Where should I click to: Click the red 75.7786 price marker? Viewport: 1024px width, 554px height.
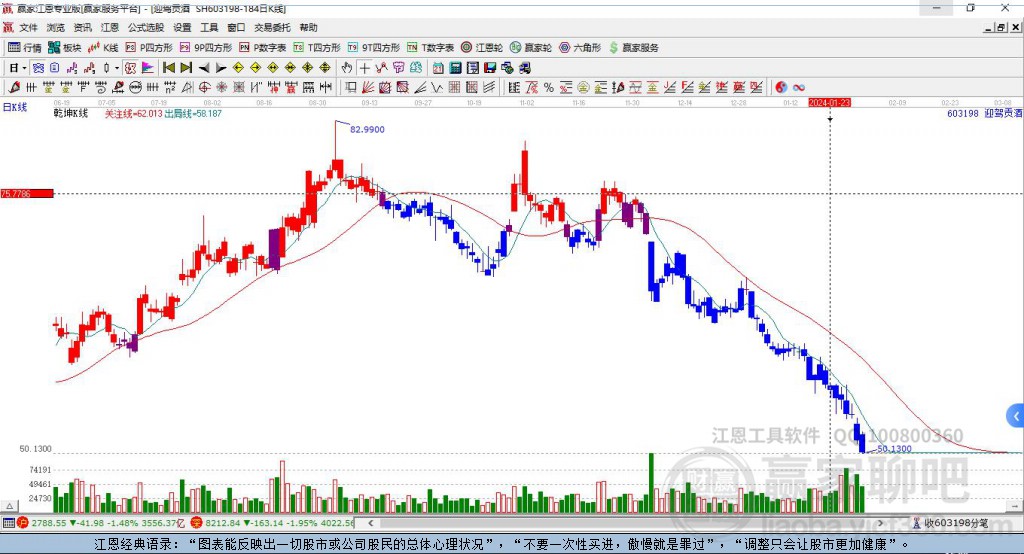(27, 193)
